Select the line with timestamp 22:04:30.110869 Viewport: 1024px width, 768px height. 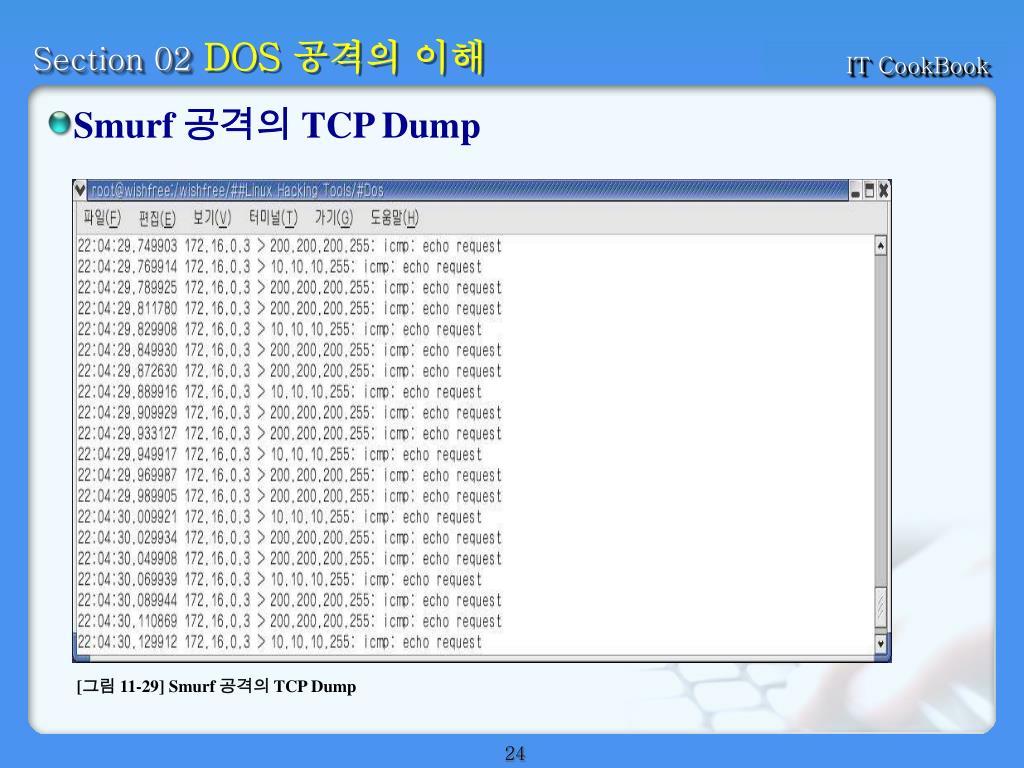289,622
